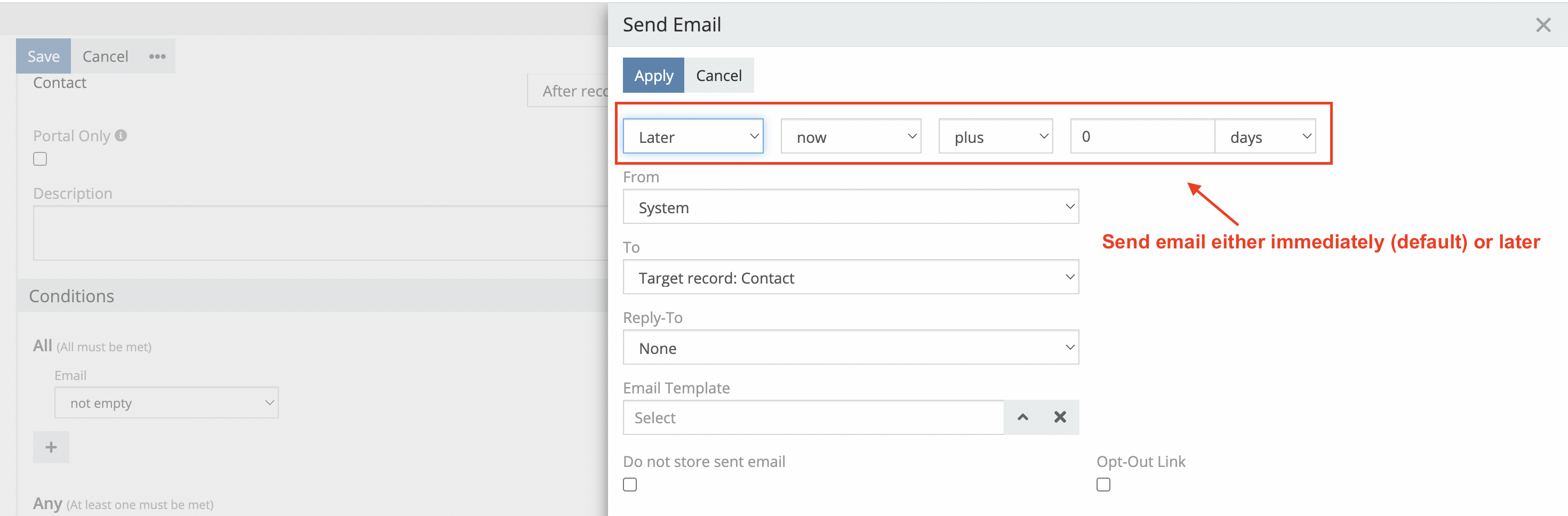The width and height of the screenshot is (1568, 516).
Task: Clear the email template with the X icon
Action: [x=1060, y=417]
